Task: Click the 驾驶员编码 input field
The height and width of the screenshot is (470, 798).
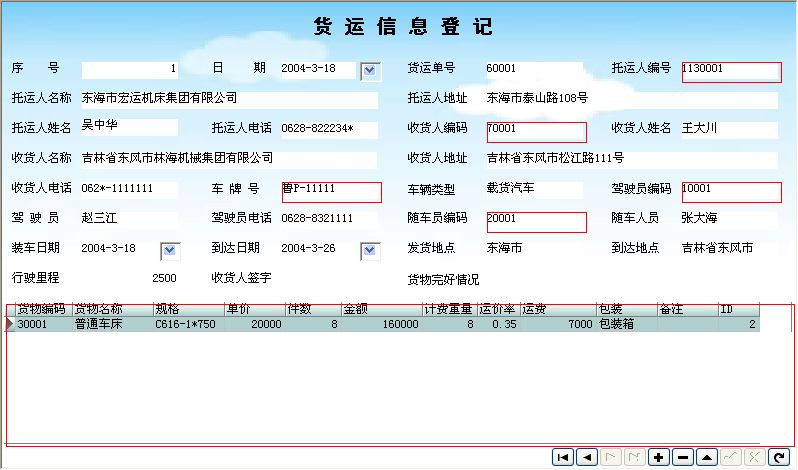Action: pos(730,191)
